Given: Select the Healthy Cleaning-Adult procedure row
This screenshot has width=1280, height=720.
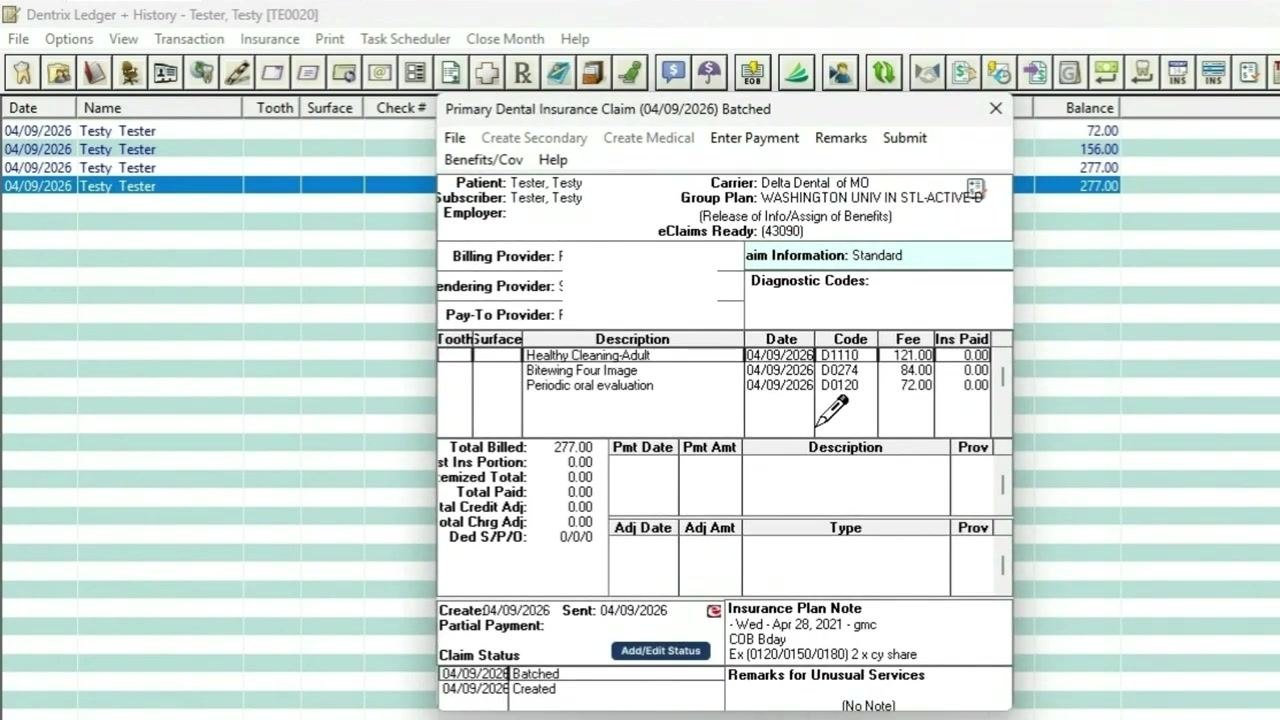Looking at the screenshot, I should 714,355.
